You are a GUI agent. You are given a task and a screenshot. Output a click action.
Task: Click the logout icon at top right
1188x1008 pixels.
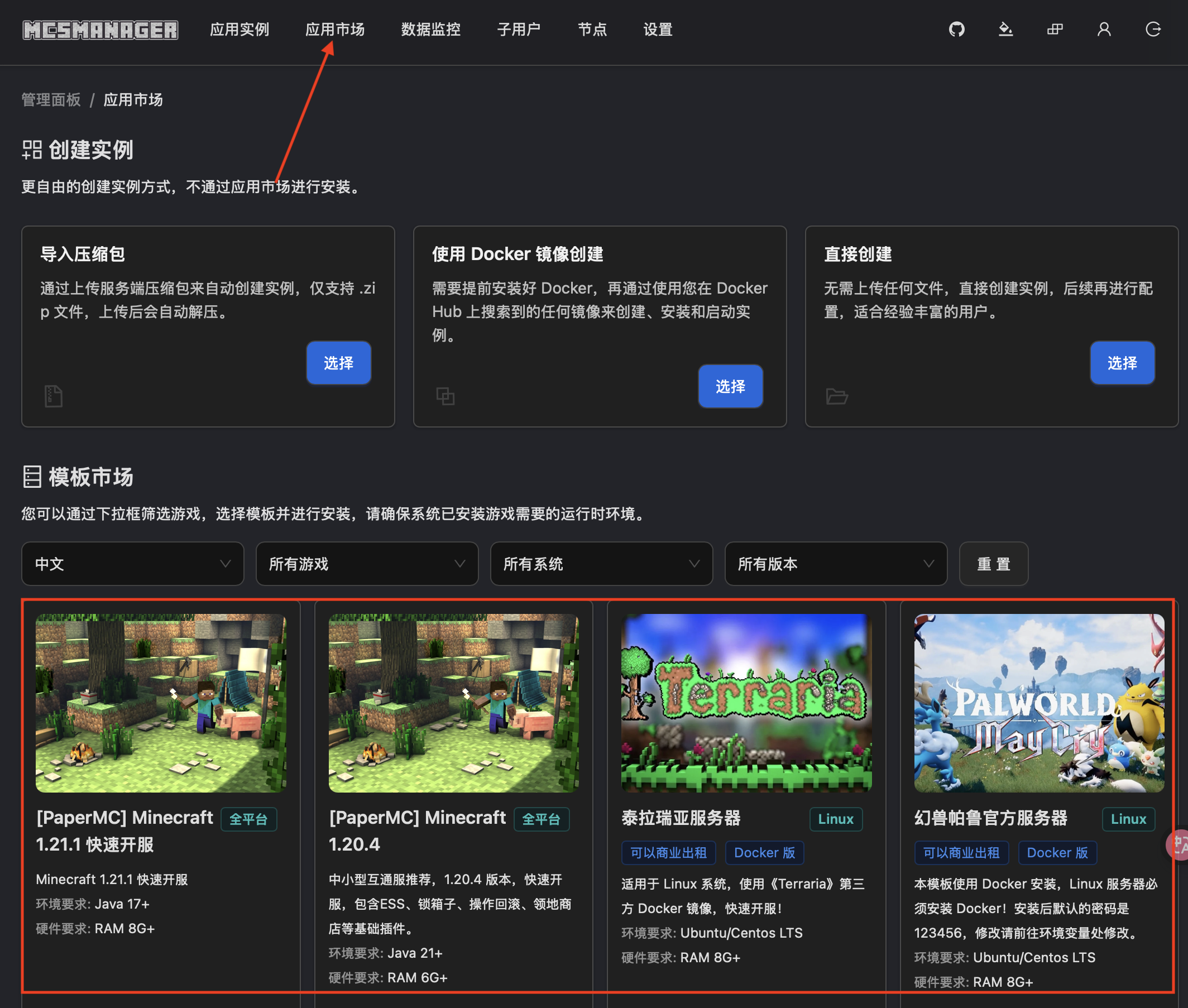[1153, 29]
